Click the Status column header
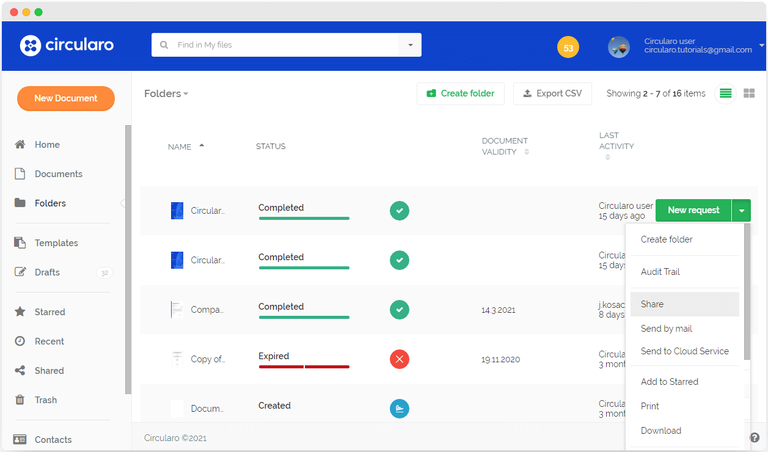Viewport: 768px width, 452px height. click(x=270, y=146)
